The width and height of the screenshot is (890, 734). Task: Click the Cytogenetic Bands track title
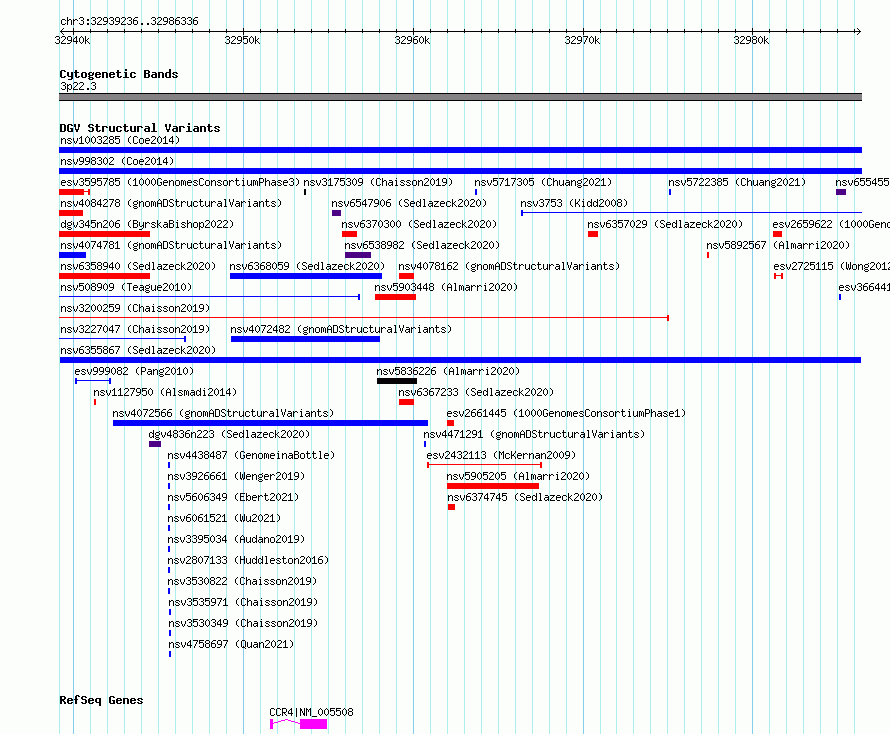pos(119,74)
